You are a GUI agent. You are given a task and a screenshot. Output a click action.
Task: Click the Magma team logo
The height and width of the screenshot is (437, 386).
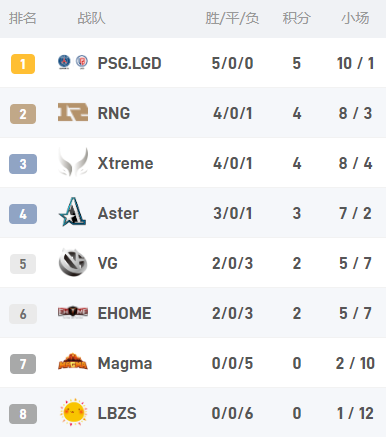pyautogui.click(x=73, y=362)
